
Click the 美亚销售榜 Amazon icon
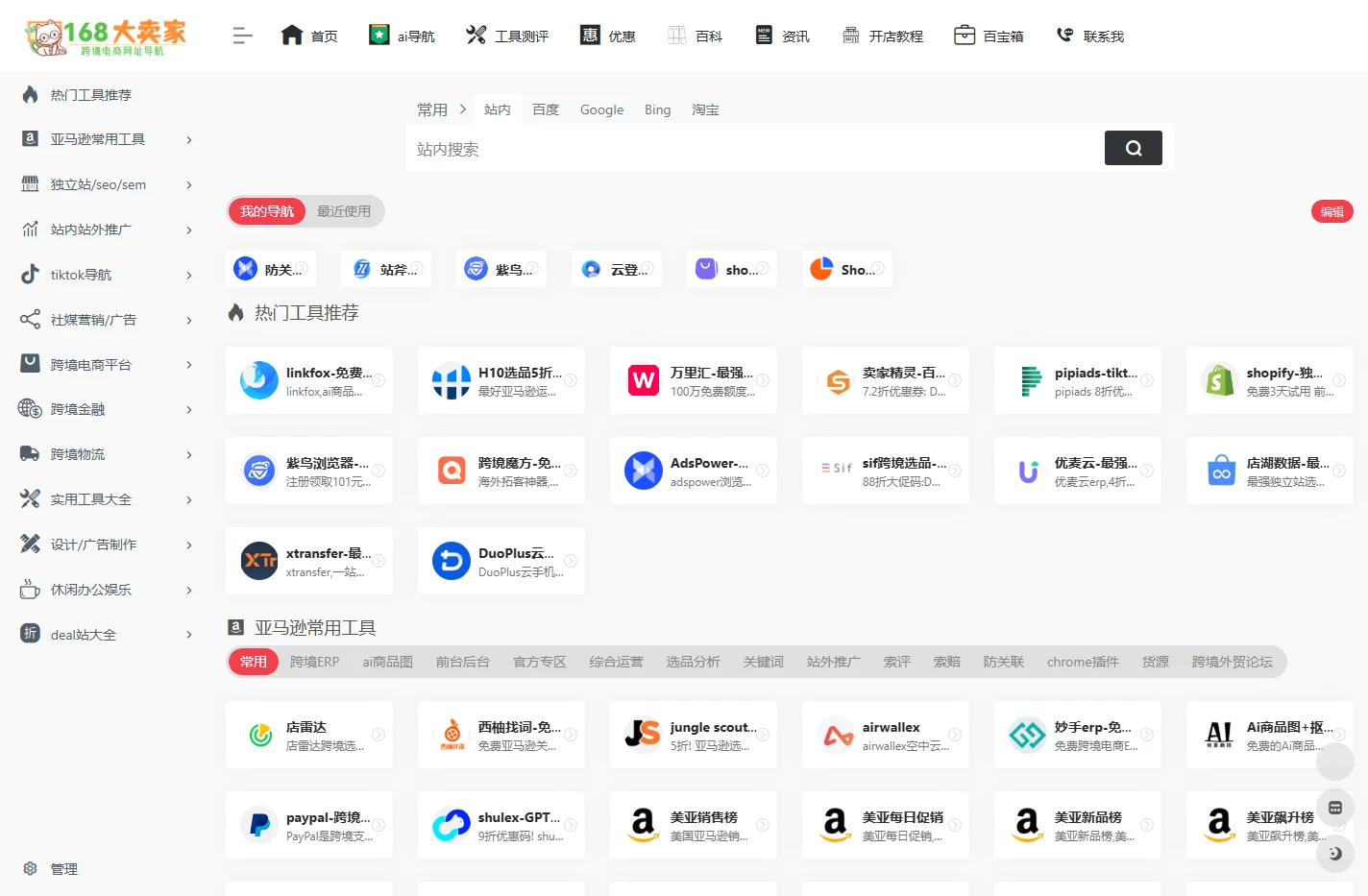pos(644,825)
